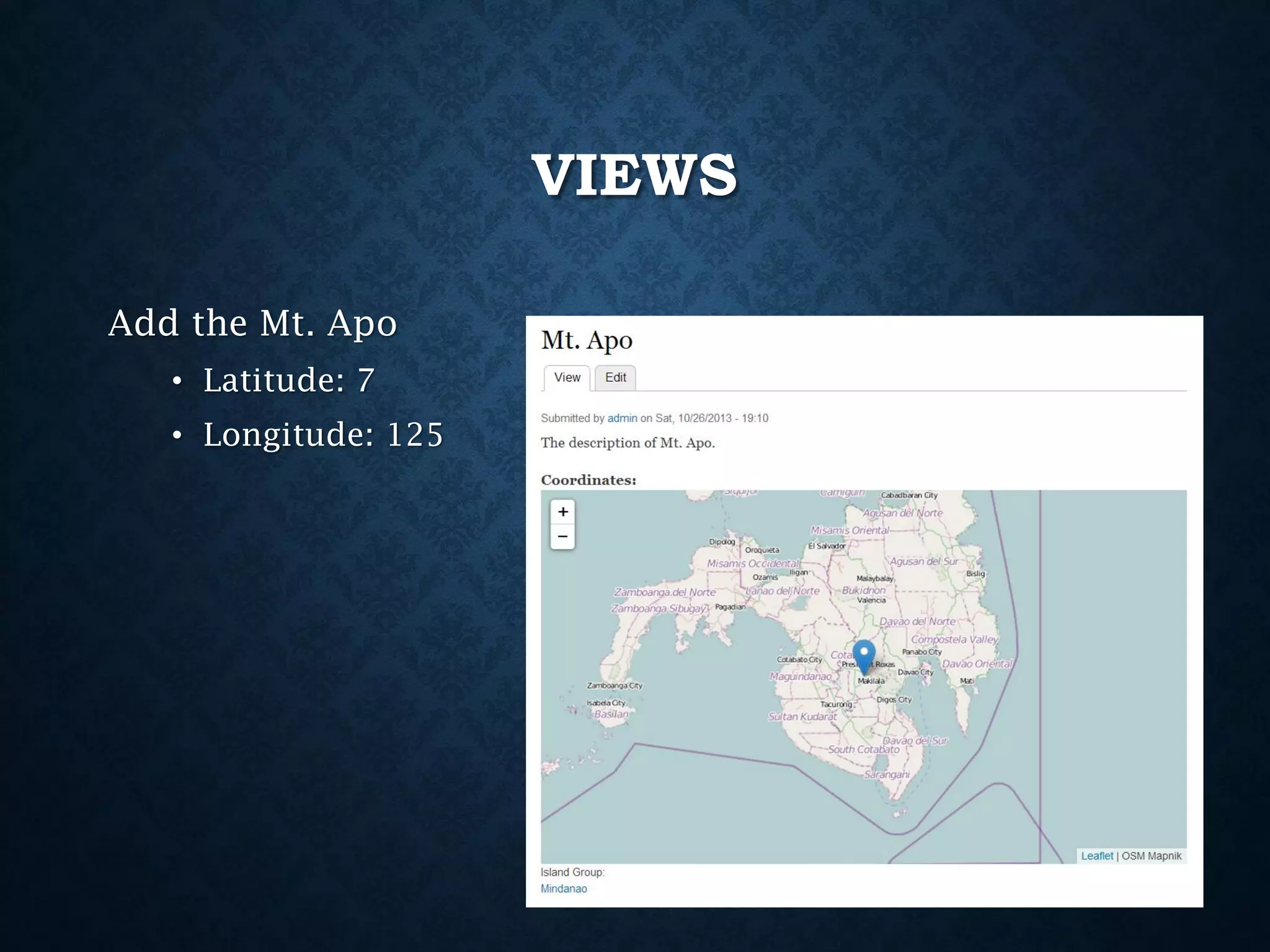Click the map zoom out minus button
Screen dimensions: 1270x952
click(562, 537)
